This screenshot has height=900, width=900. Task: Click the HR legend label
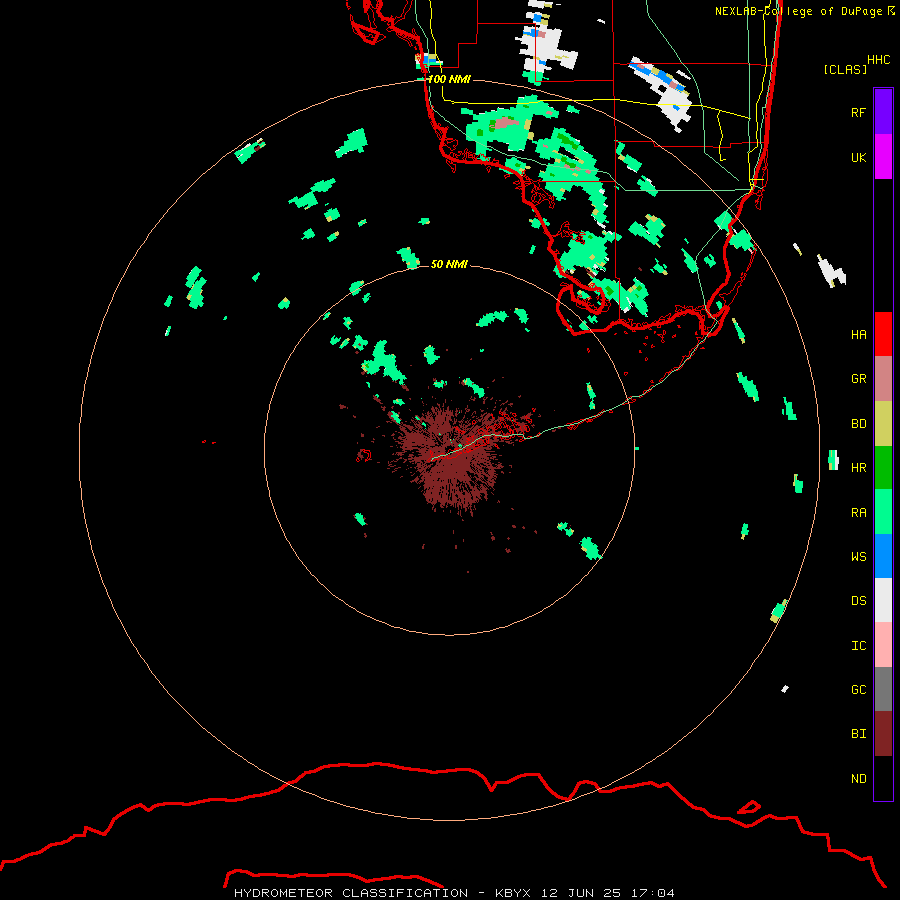tap(858, 468)
